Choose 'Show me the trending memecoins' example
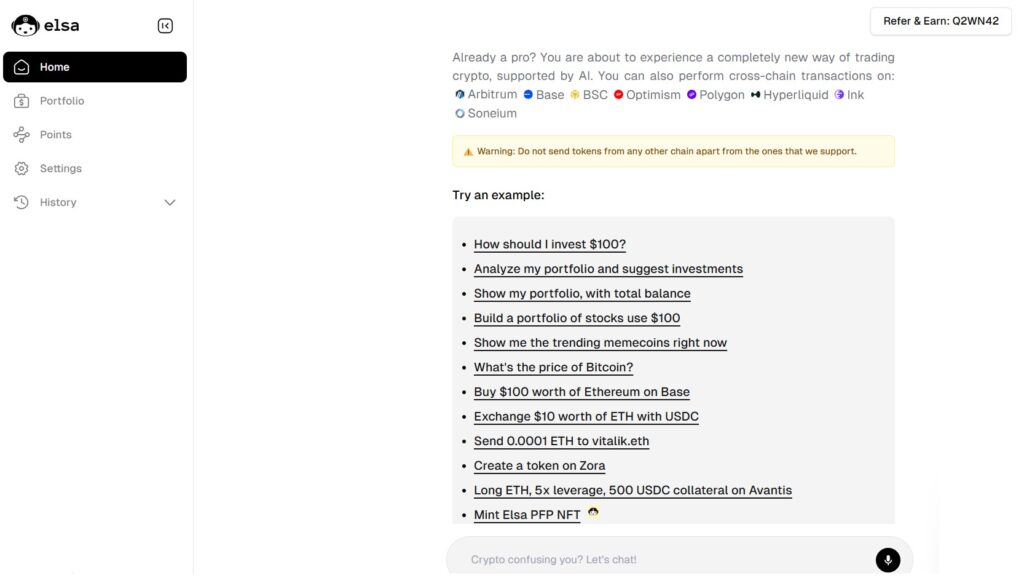Viewport: 1024px width, 586px height. (600, 343)
